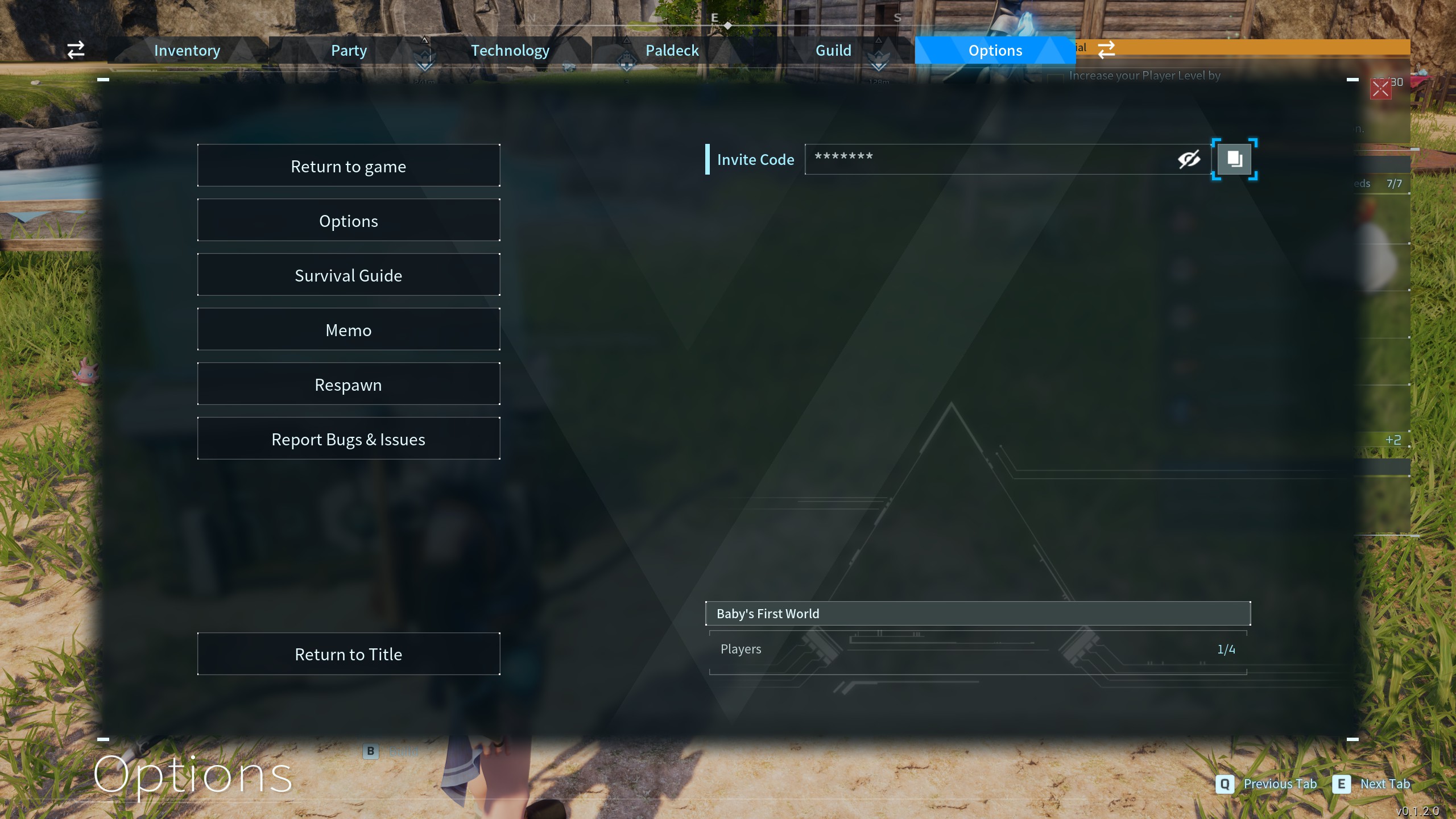
Task: Click the Return to Title button
Action: 348,653
